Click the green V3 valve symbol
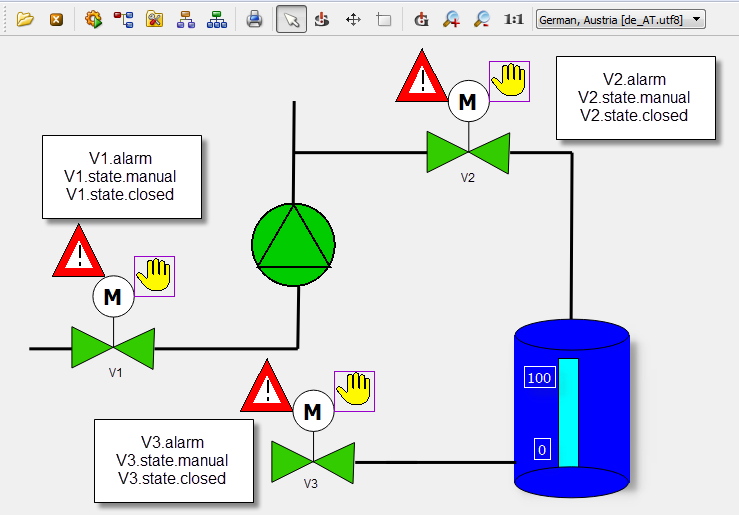This screenshot has width=739, height=515. 312,461
